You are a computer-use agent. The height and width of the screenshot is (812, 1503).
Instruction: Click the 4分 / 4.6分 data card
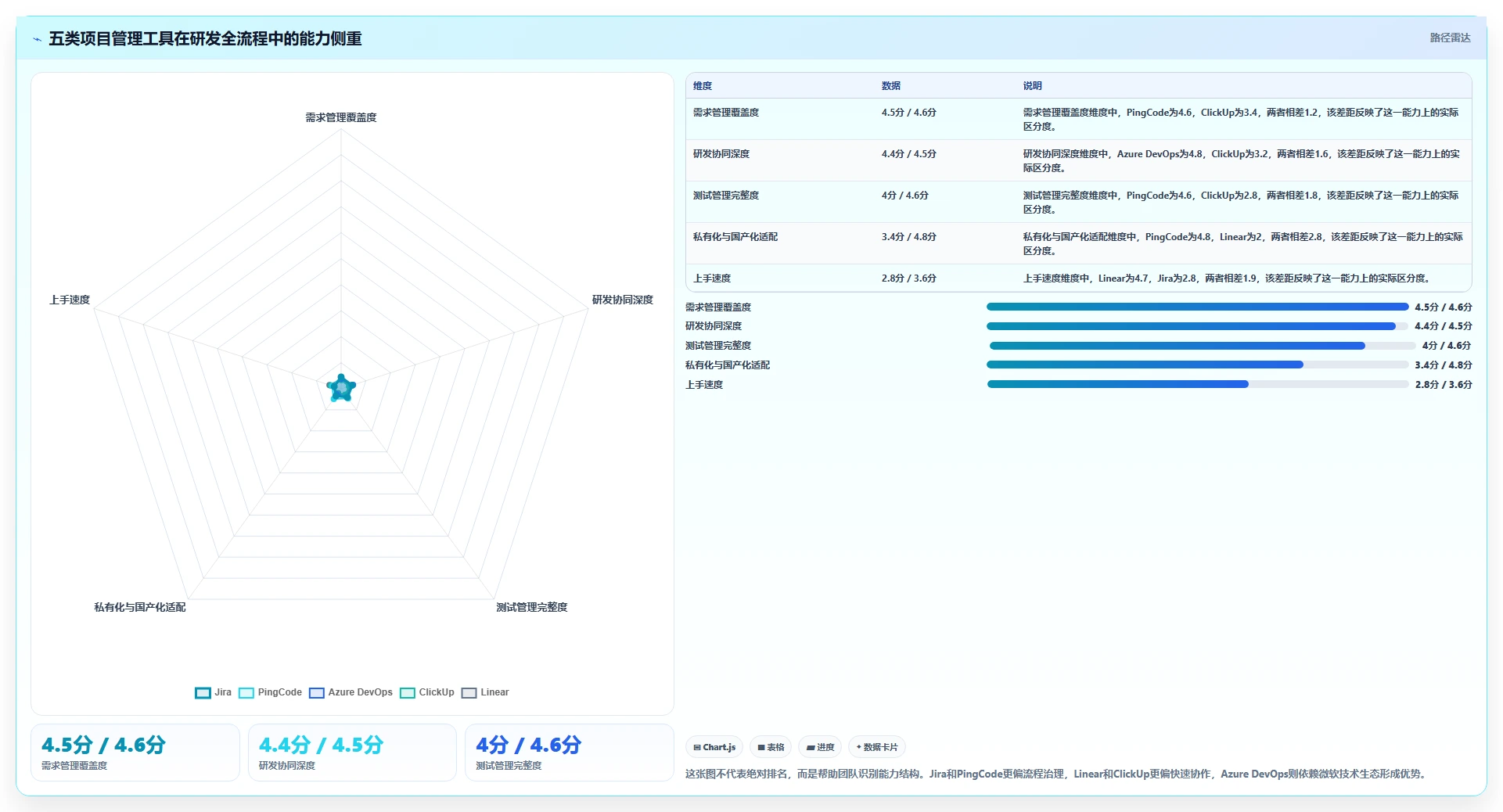[x=570, y=753]
